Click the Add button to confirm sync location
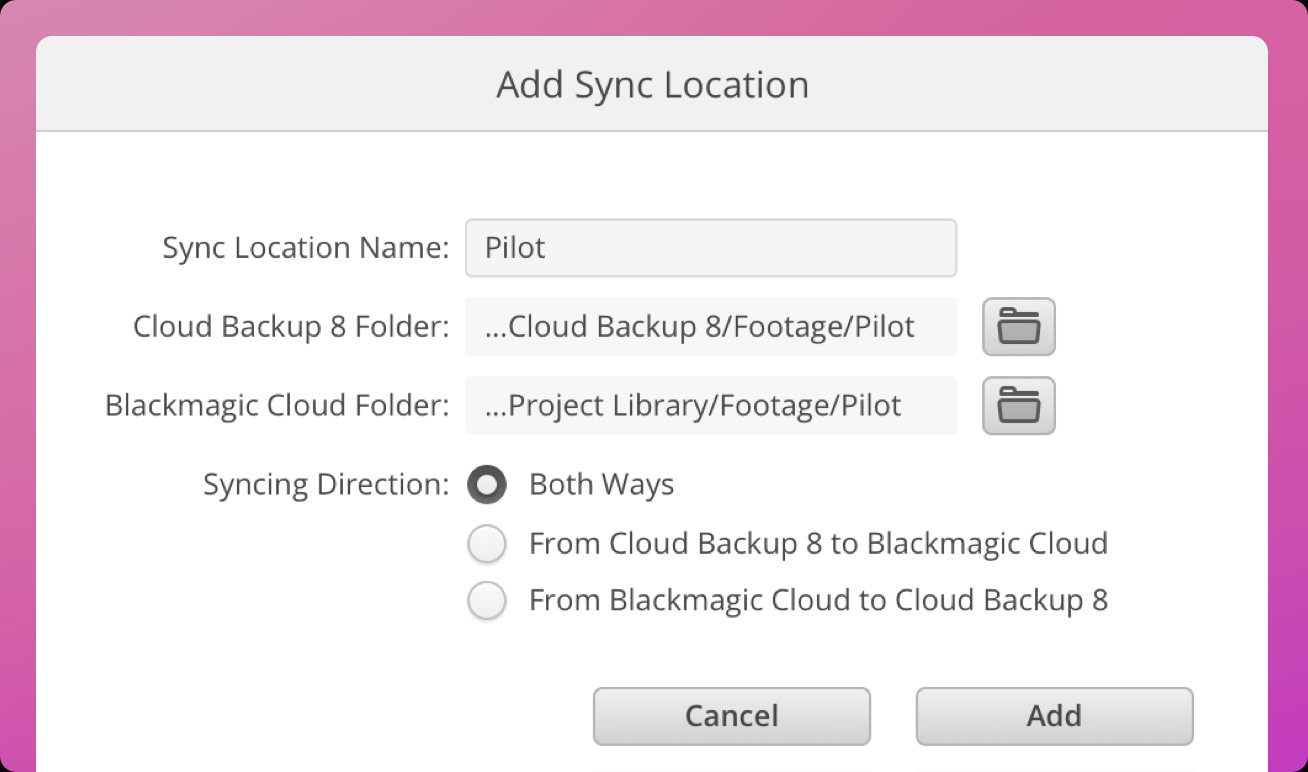1308x772 pixels. point(1054,716)
